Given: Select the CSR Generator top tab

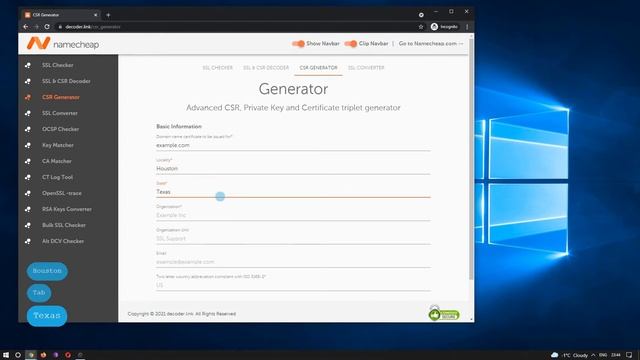Looking at the screenshot, I should (x=318, y=68).
